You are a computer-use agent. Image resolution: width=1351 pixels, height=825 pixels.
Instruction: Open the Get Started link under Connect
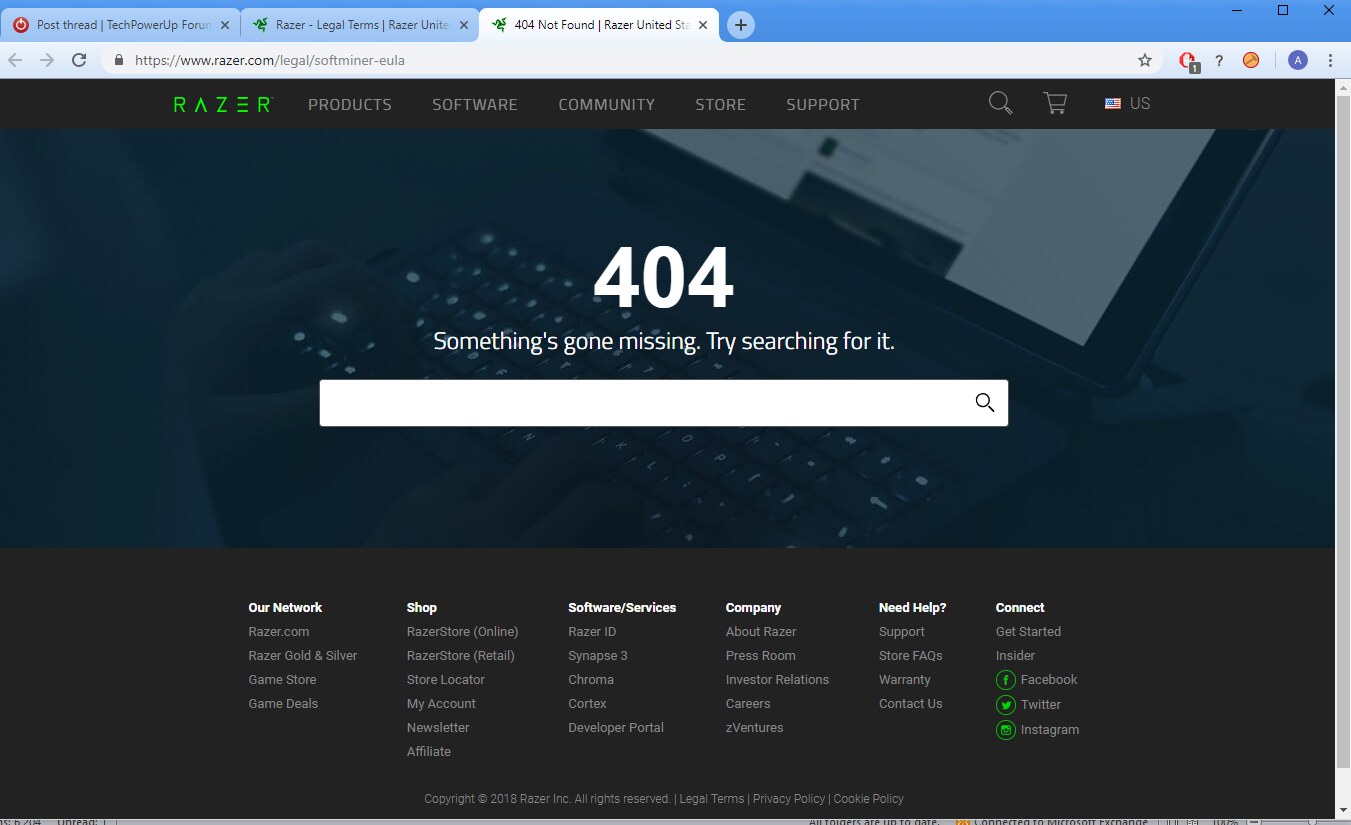[1028, 632]
